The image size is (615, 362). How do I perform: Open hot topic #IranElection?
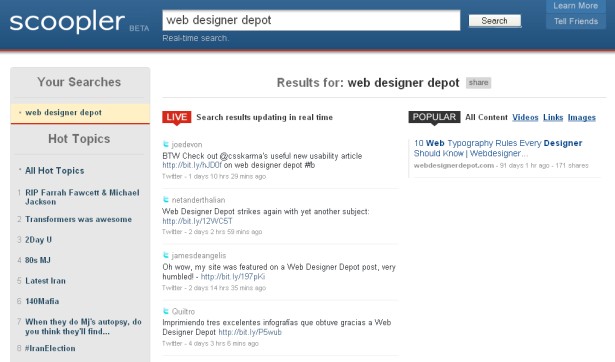[x=50, y=348]
